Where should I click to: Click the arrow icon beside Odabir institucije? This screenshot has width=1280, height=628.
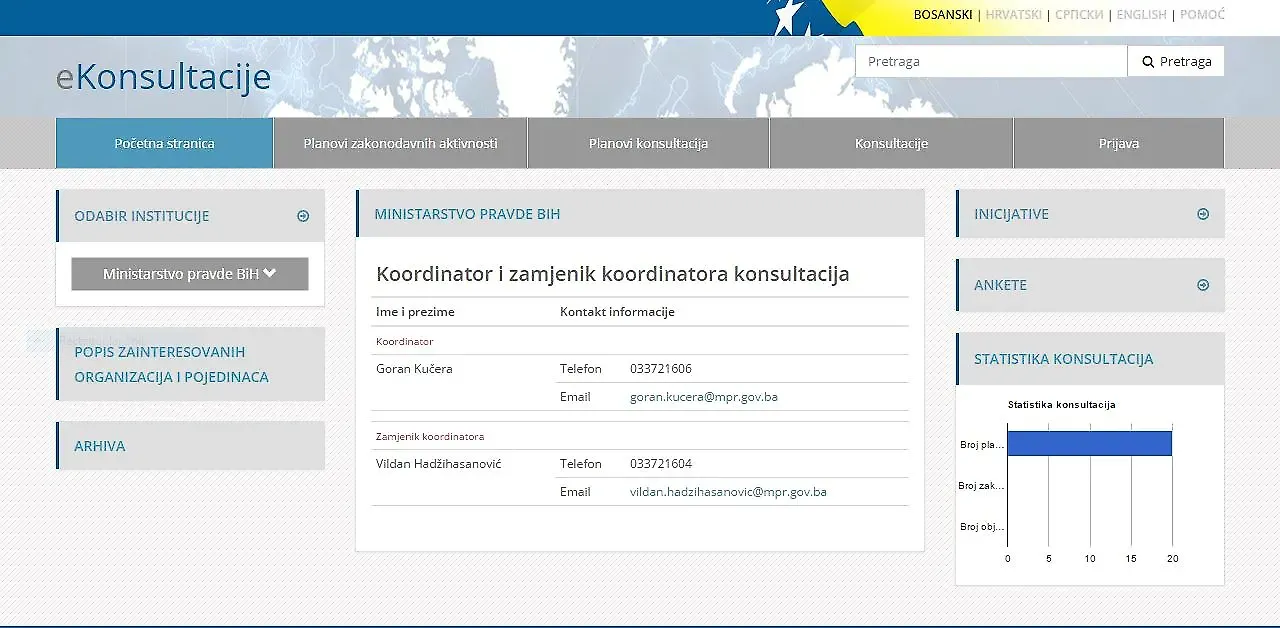point(303,216)
